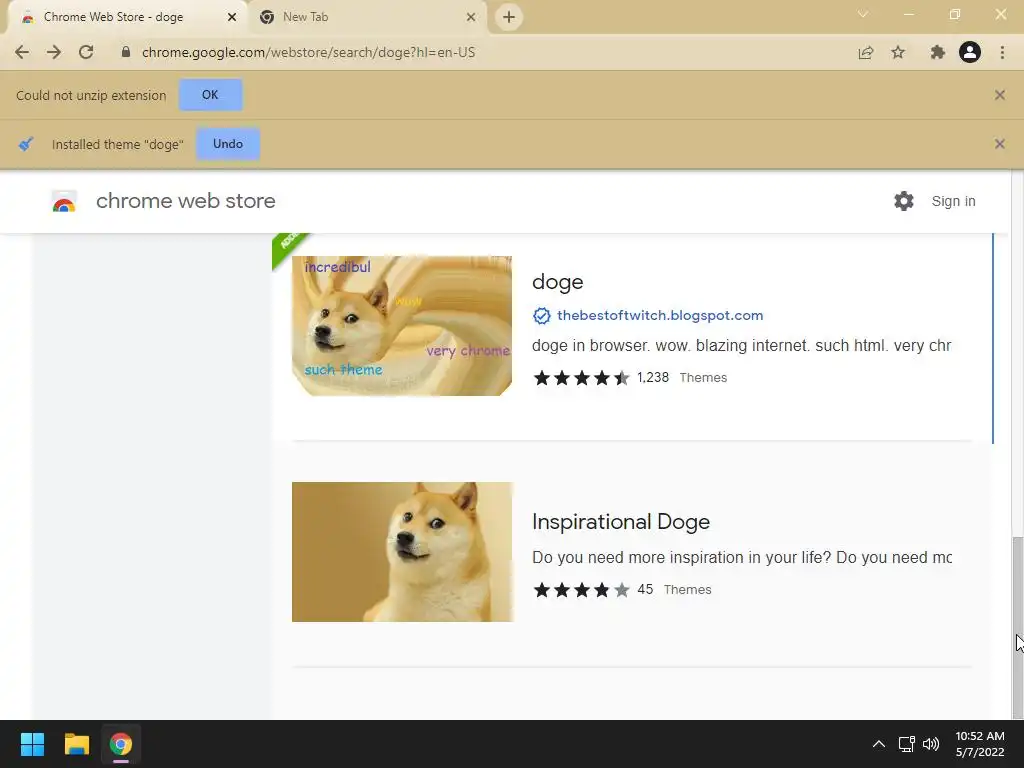Click 'Themes' label on Inspirational Doge

[688, 589]
